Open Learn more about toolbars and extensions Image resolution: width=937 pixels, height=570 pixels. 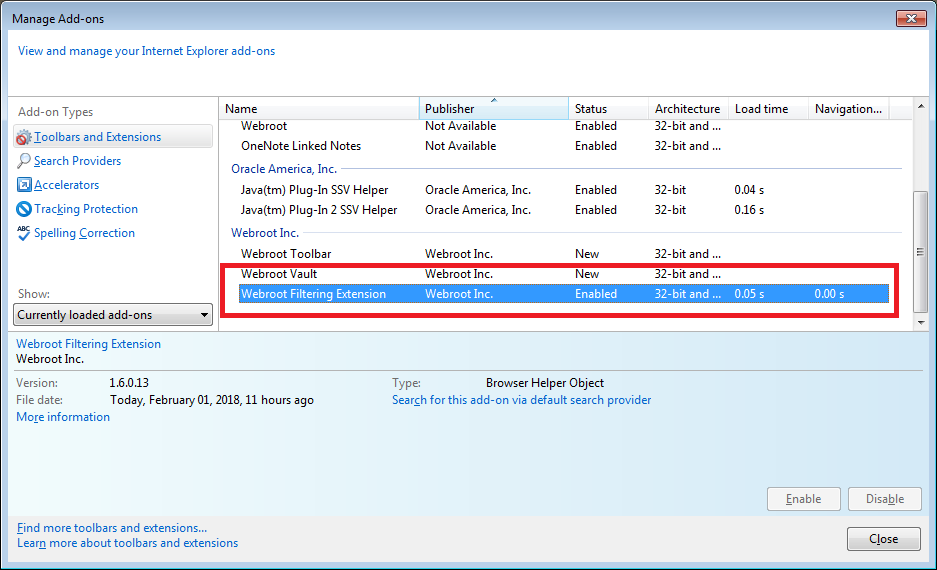127,543
